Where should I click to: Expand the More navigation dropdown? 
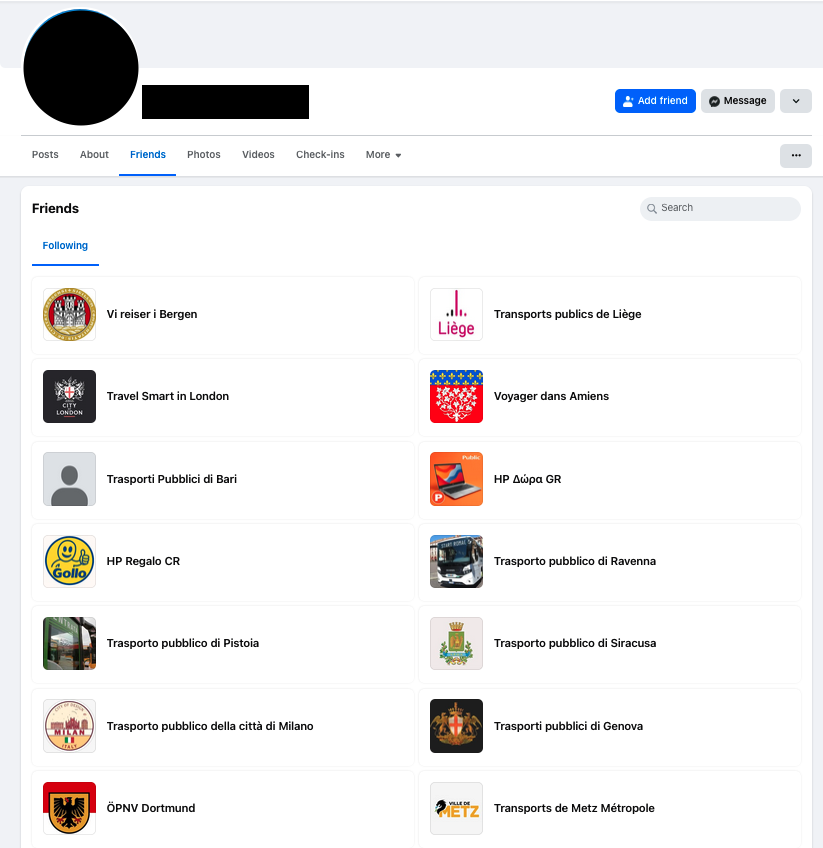(x=383, y=155)
